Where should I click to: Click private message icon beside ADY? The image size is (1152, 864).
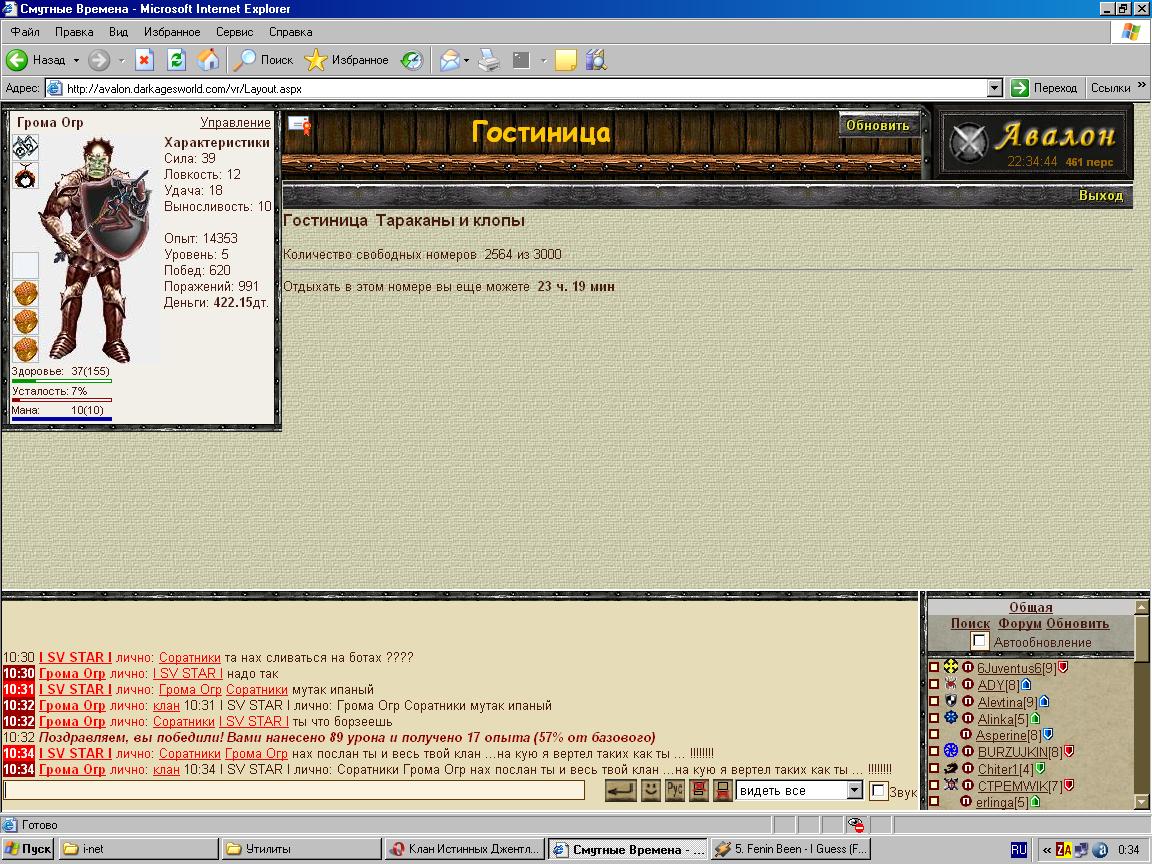[x=968, y=684]
